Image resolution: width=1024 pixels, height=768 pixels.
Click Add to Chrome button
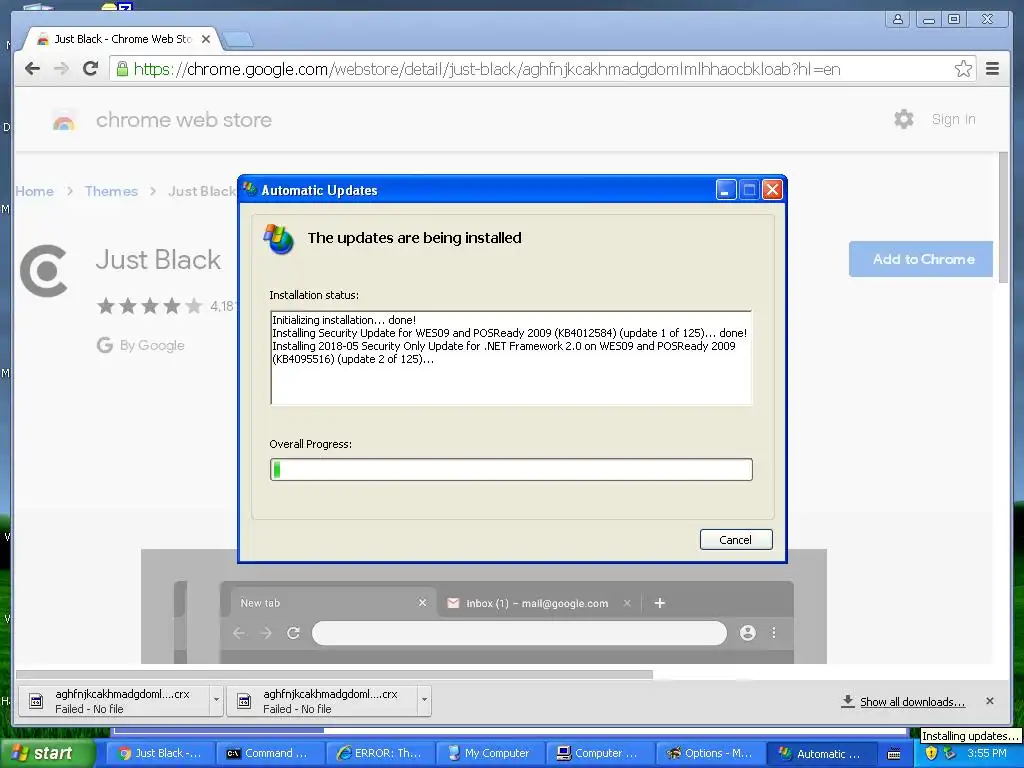[921, 259]
